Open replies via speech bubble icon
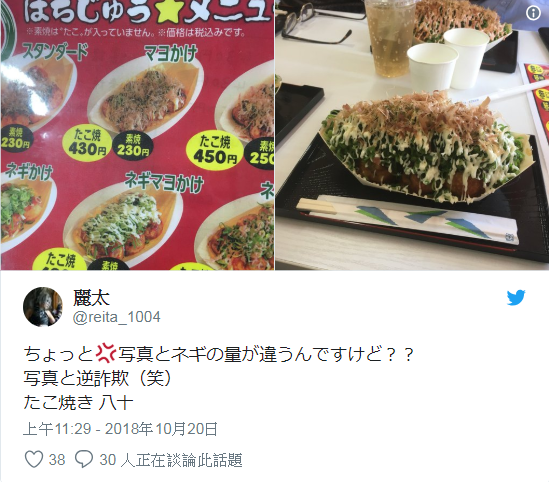This screenshot has width=549, height=482. [x=84, y=459]
